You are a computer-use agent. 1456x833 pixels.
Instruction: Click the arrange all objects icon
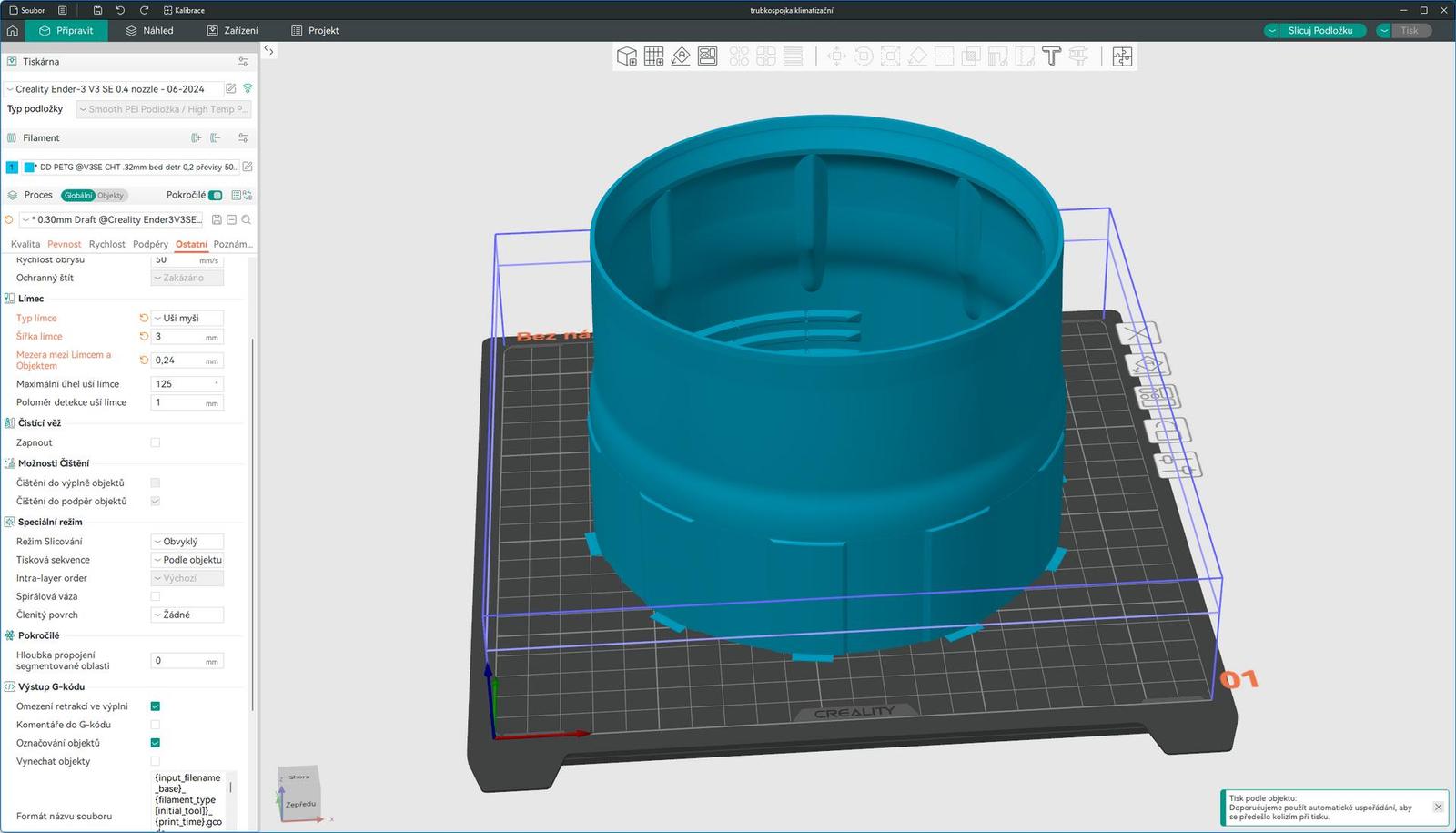tap(708, 56)
